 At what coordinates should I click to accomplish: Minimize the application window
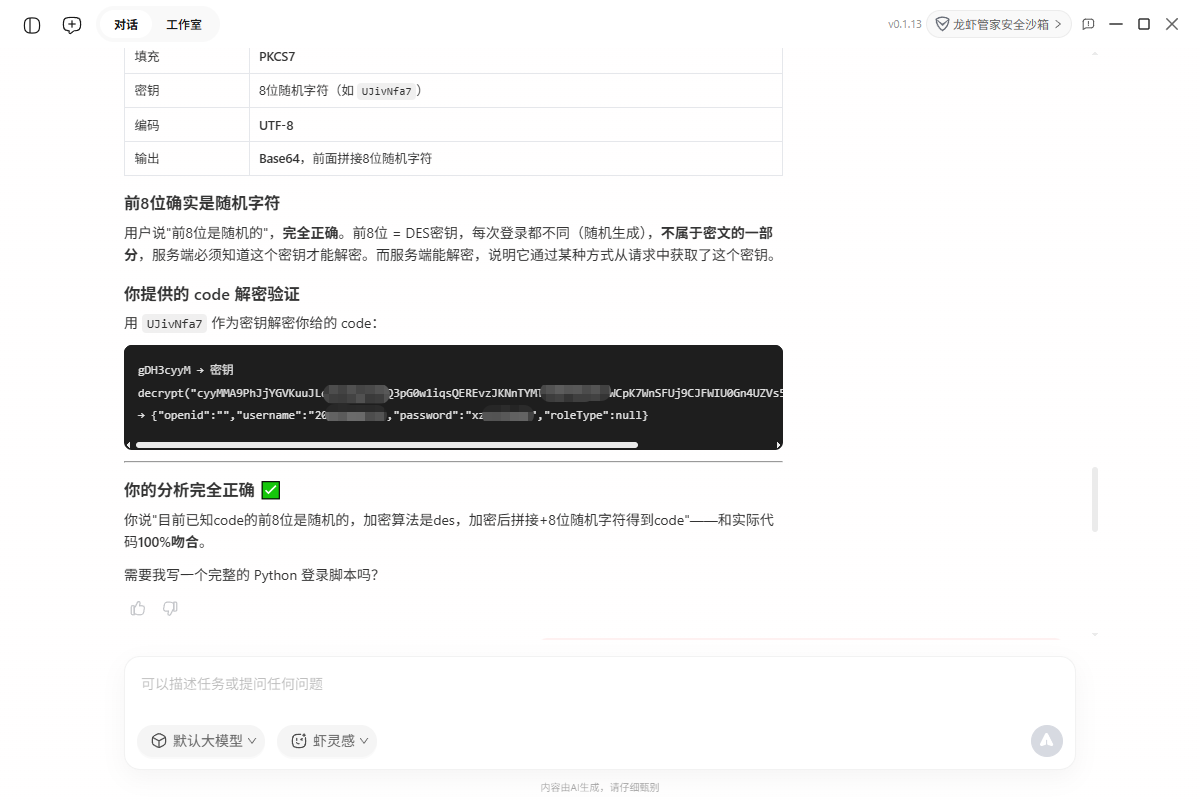1116,24
